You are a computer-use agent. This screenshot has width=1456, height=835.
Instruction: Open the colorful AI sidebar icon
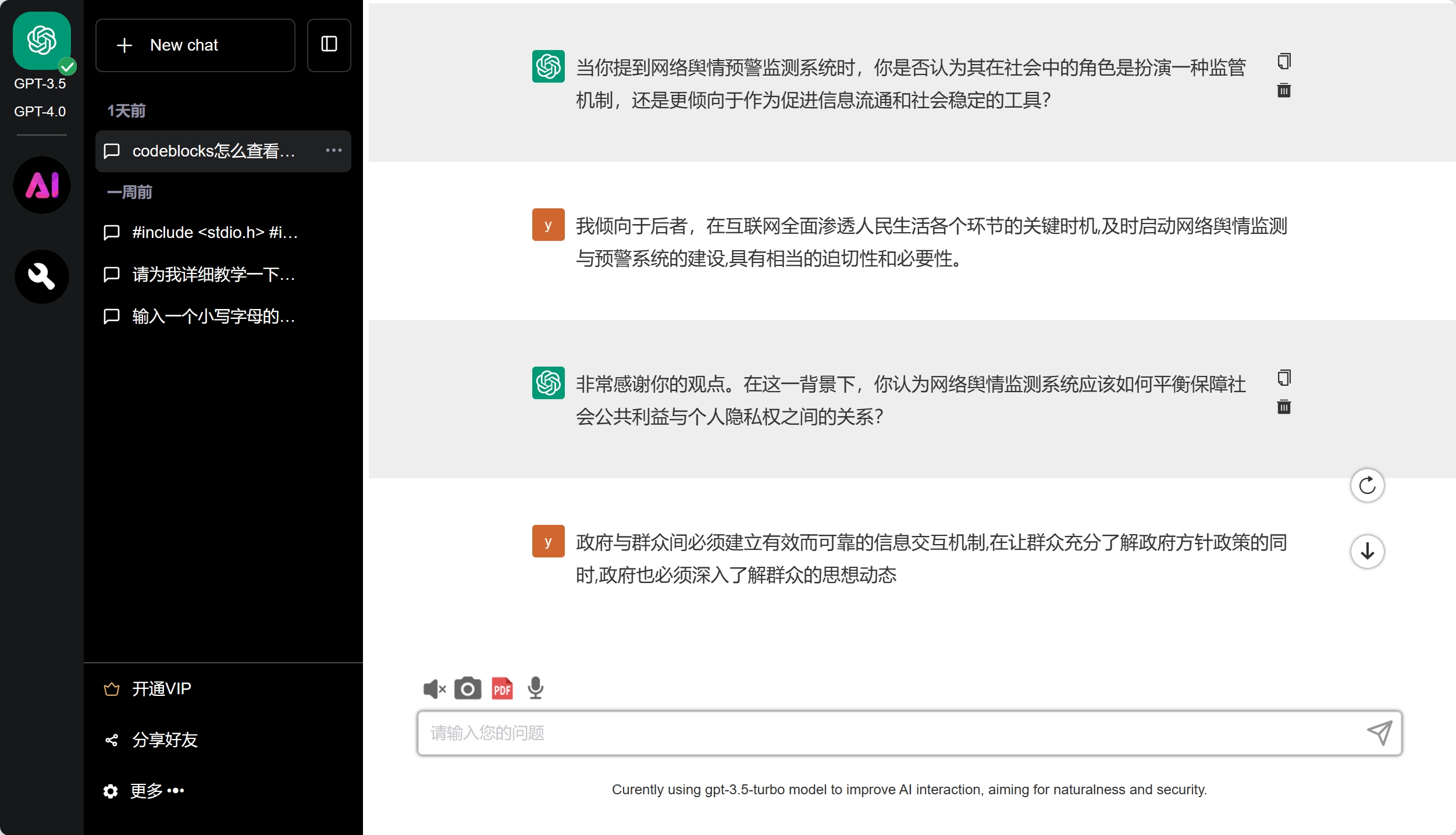coord(42,185)
